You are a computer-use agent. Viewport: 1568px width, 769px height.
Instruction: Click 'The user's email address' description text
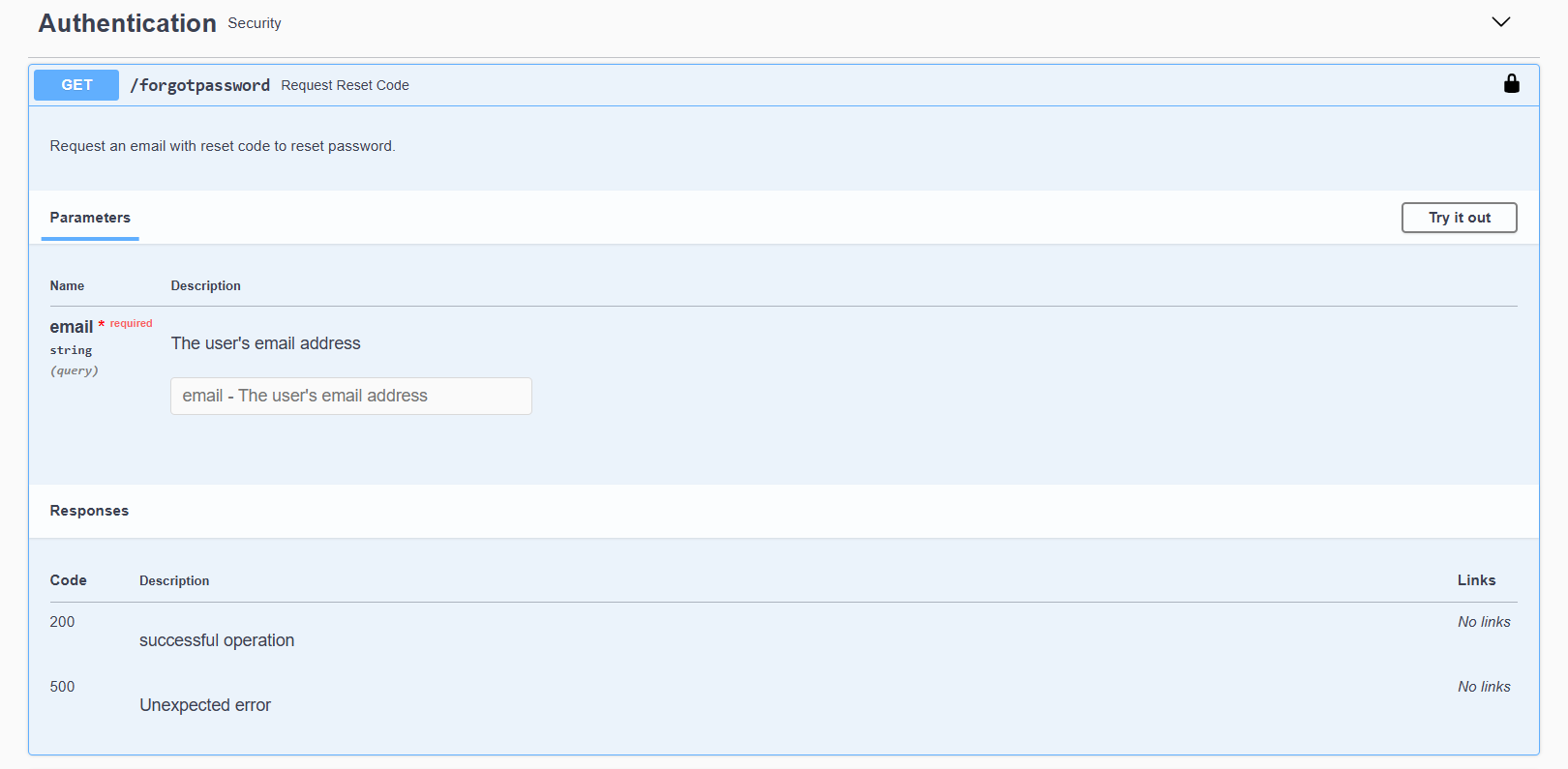click(x=265, y=343)
